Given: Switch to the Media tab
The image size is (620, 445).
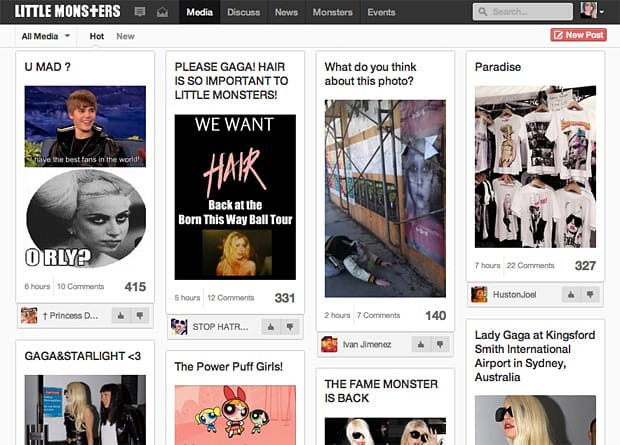Looking at the screenshot, I should 200,12.
